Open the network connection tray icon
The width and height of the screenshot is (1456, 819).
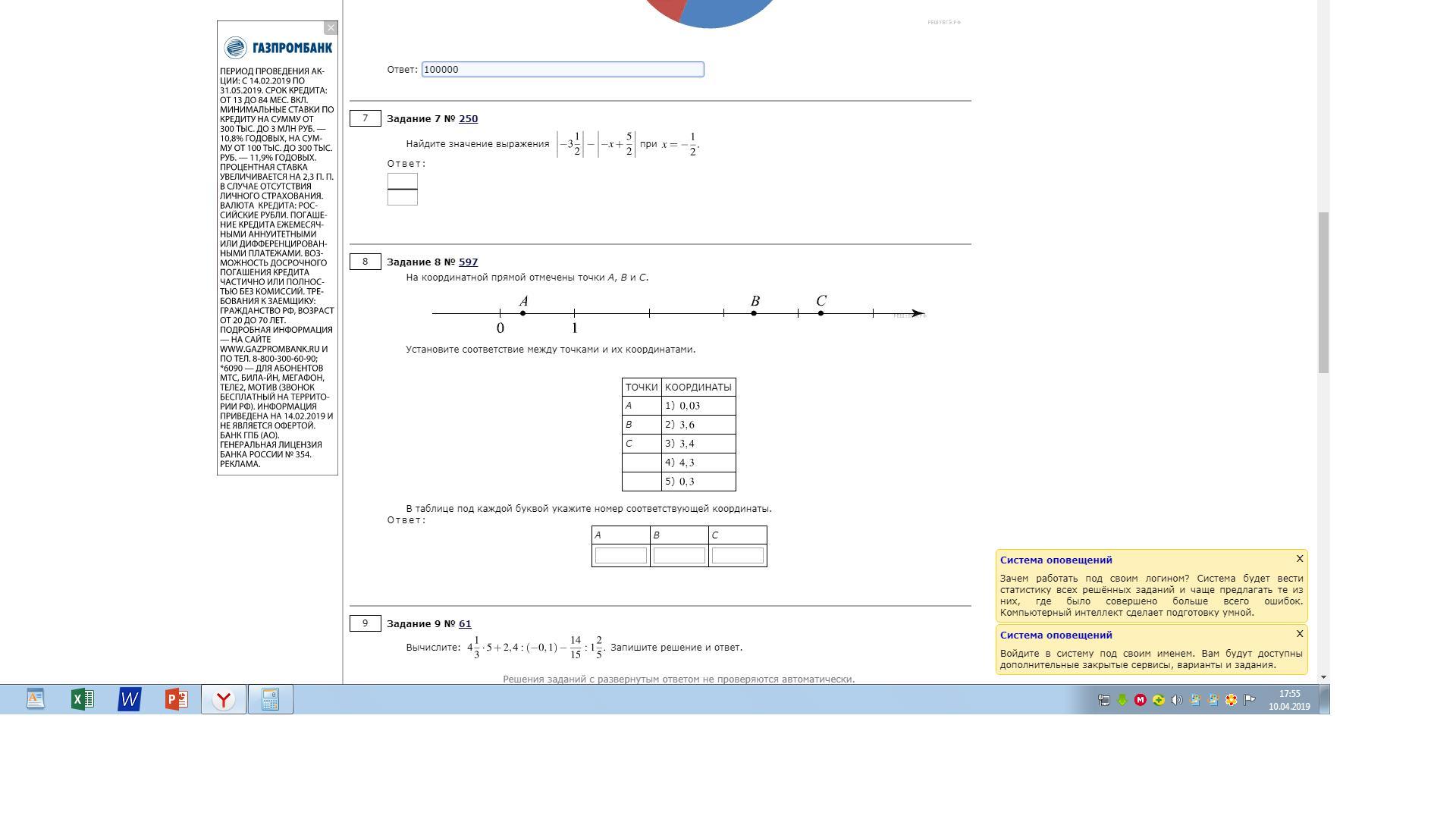1104,700
